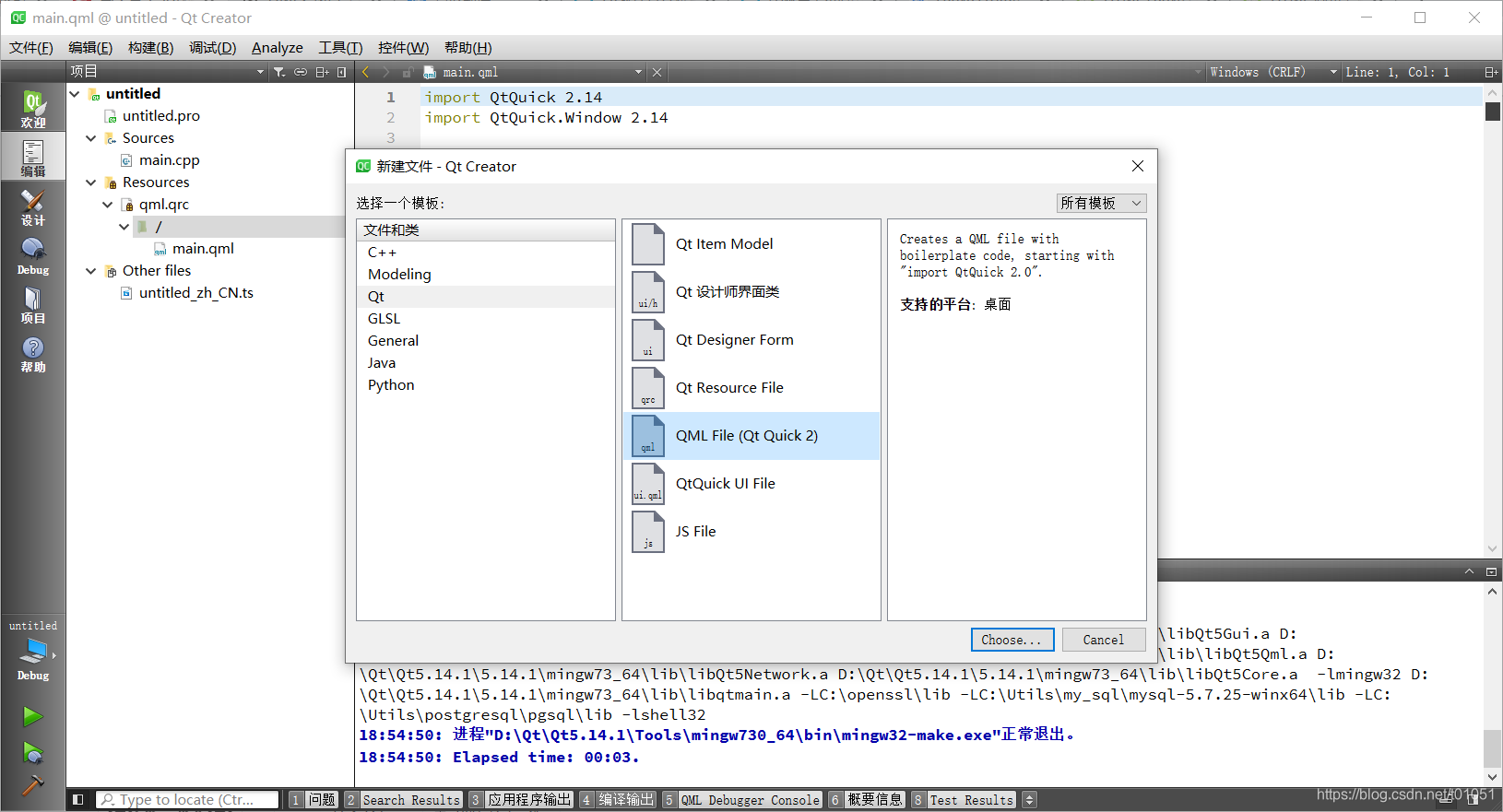This screenshot has width=1503, height=812.
Task: Select QtQuick UI File template
Action: click(x=751, y=484)
